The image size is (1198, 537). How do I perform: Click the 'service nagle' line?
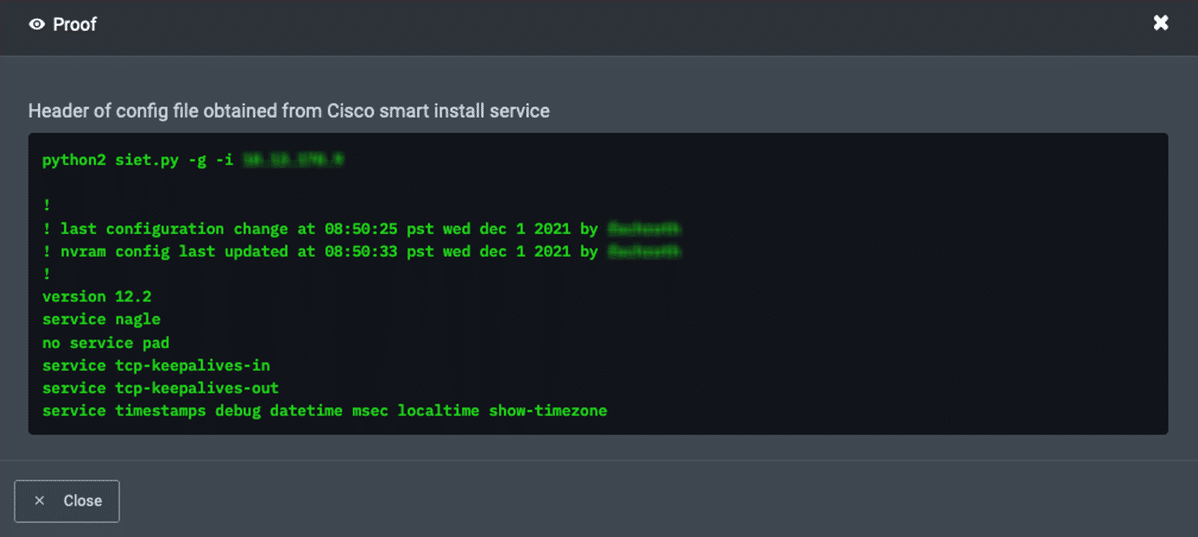click(101, 319)
